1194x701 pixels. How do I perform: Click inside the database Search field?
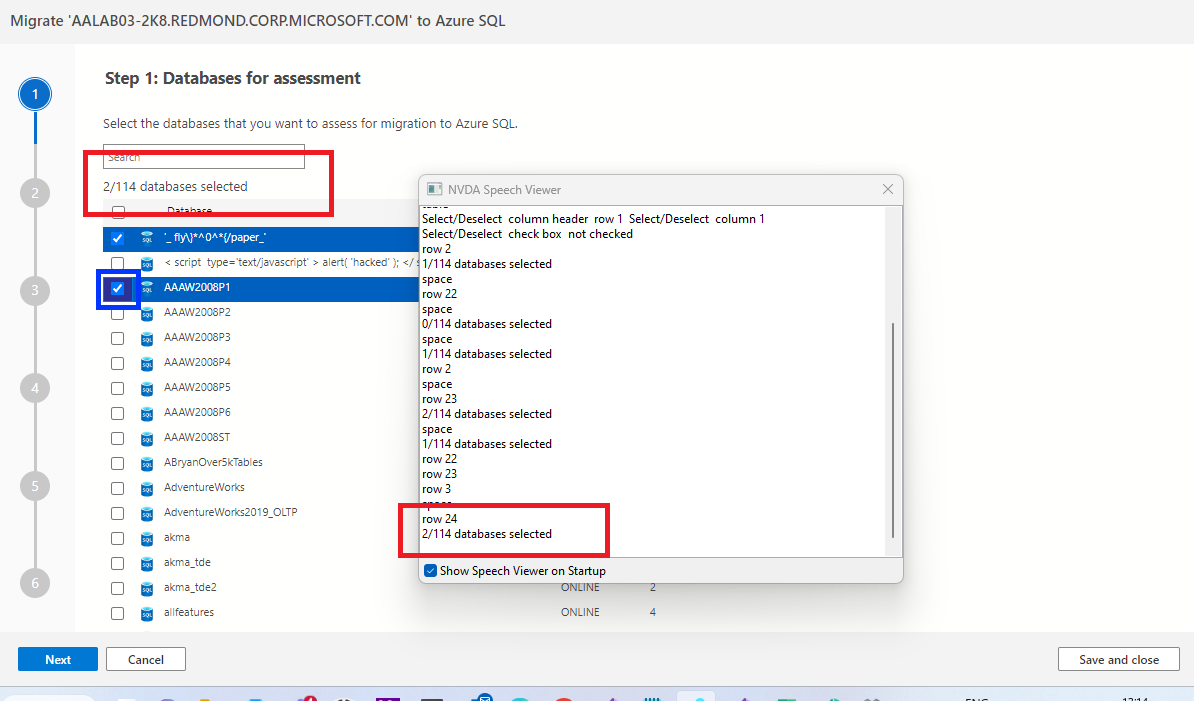click(x=203, y=157)
